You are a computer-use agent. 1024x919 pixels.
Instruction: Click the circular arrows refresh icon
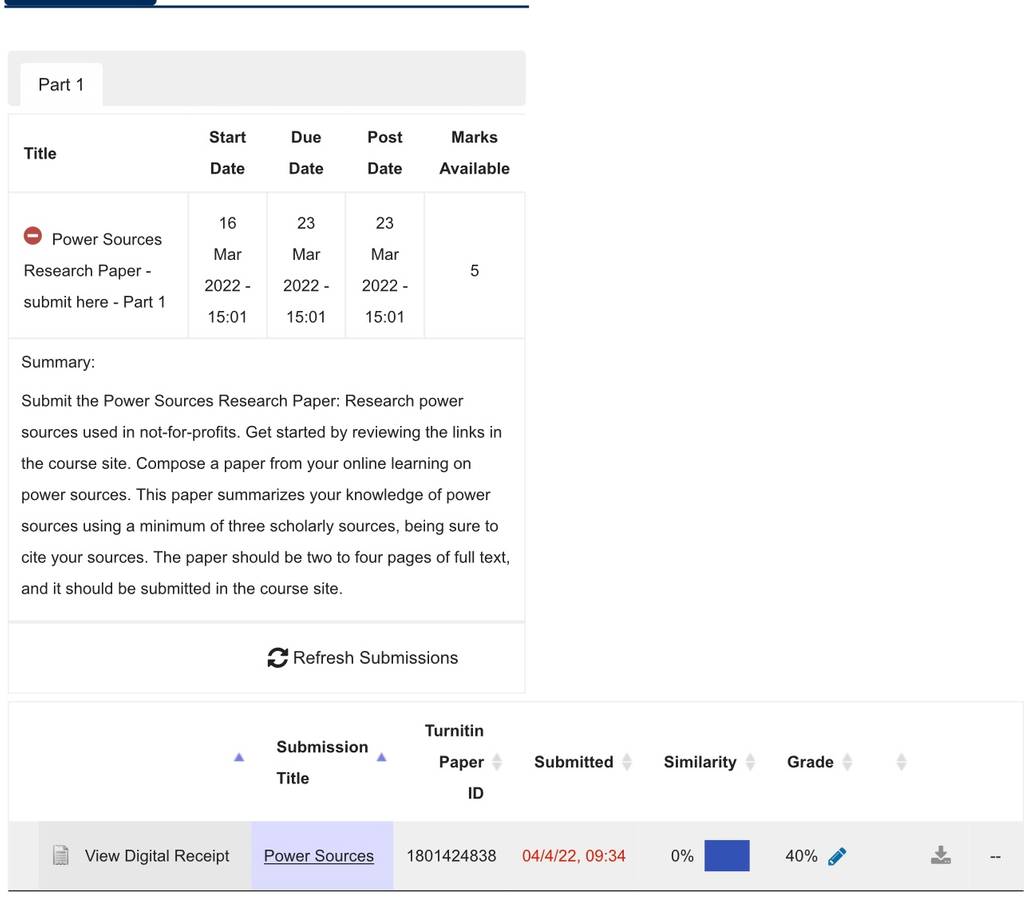pos(278,658)
